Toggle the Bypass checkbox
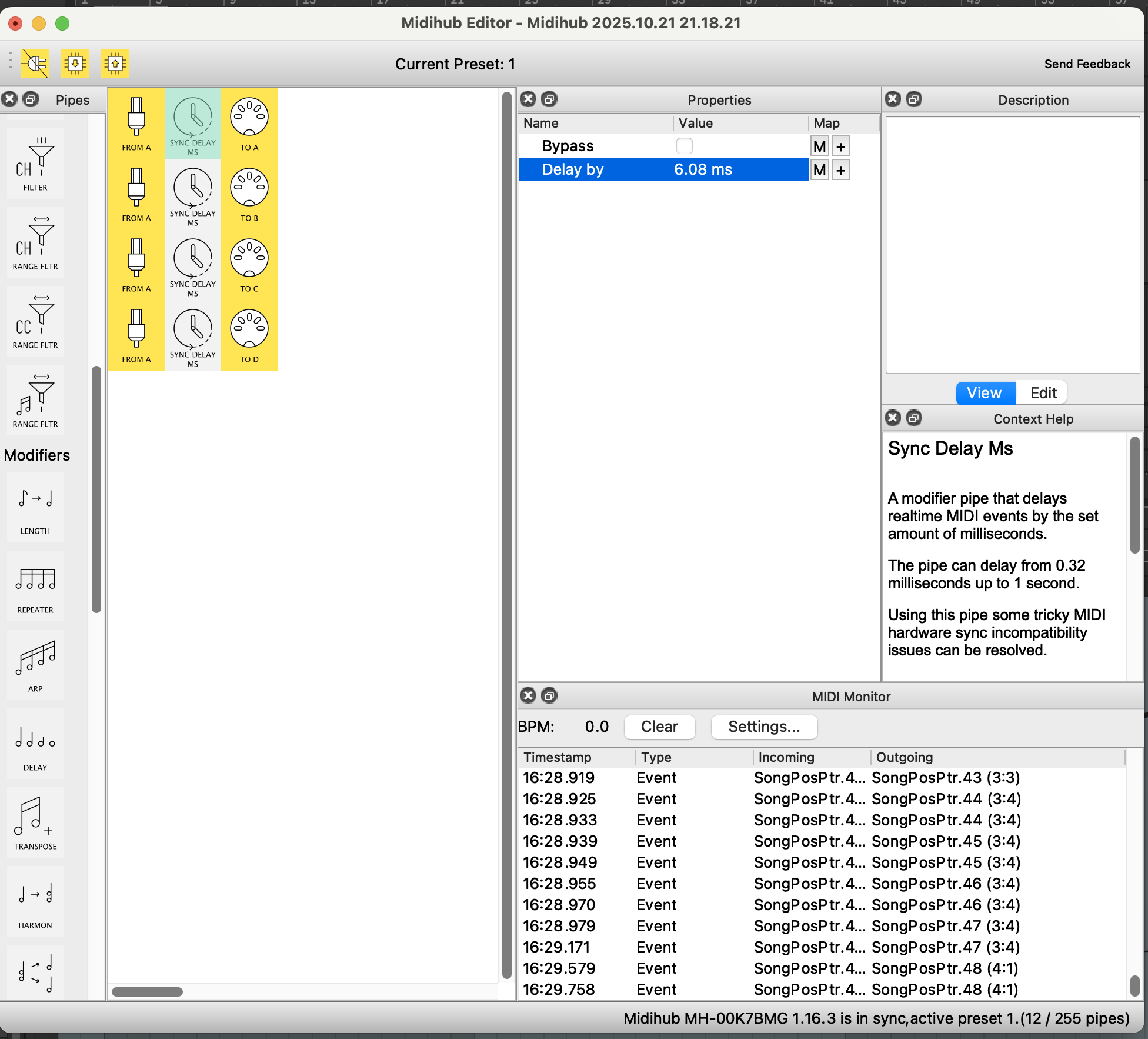Image resolution: width=1148 pixels, height=1039 pixels. click(685, 146)
